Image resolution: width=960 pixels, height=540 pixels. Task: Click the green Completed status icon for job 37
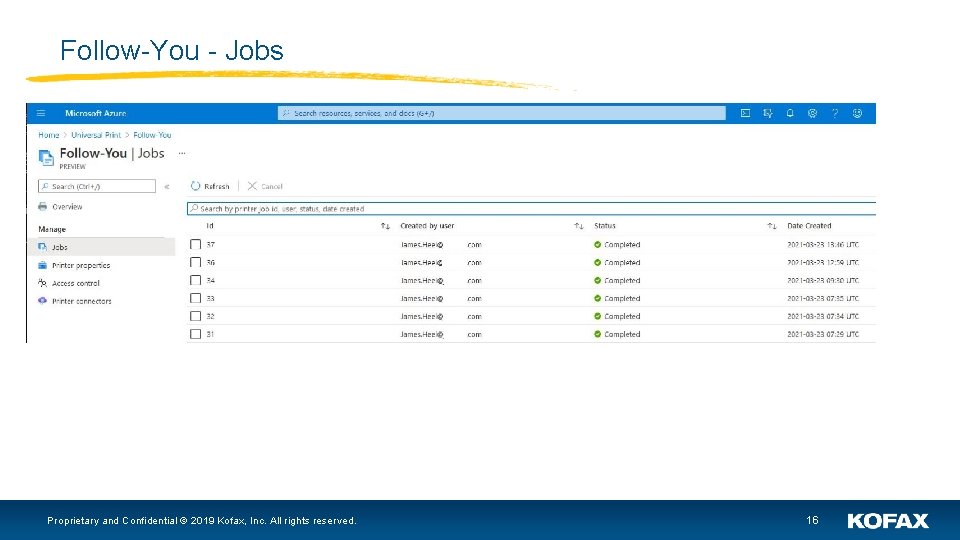coord(598,244)
